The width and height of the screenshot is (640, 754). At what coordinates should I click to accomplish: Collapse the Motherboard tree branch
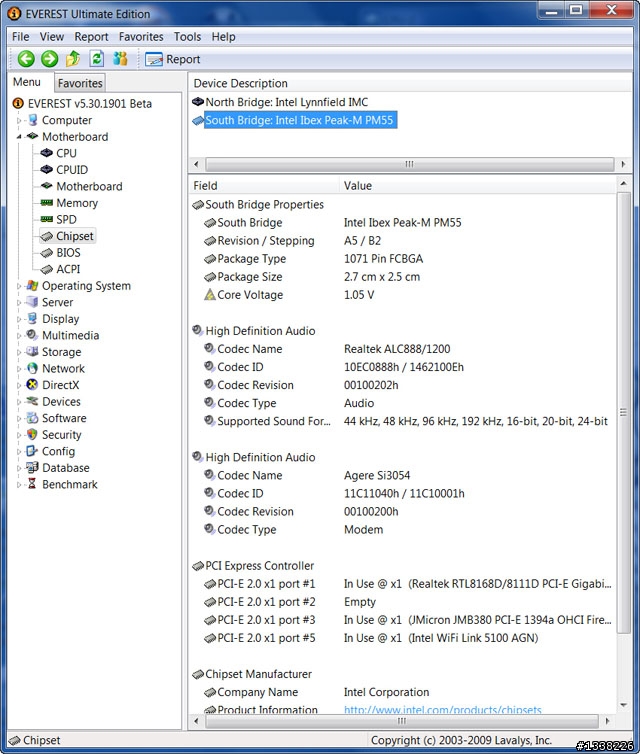click(19, 137)
